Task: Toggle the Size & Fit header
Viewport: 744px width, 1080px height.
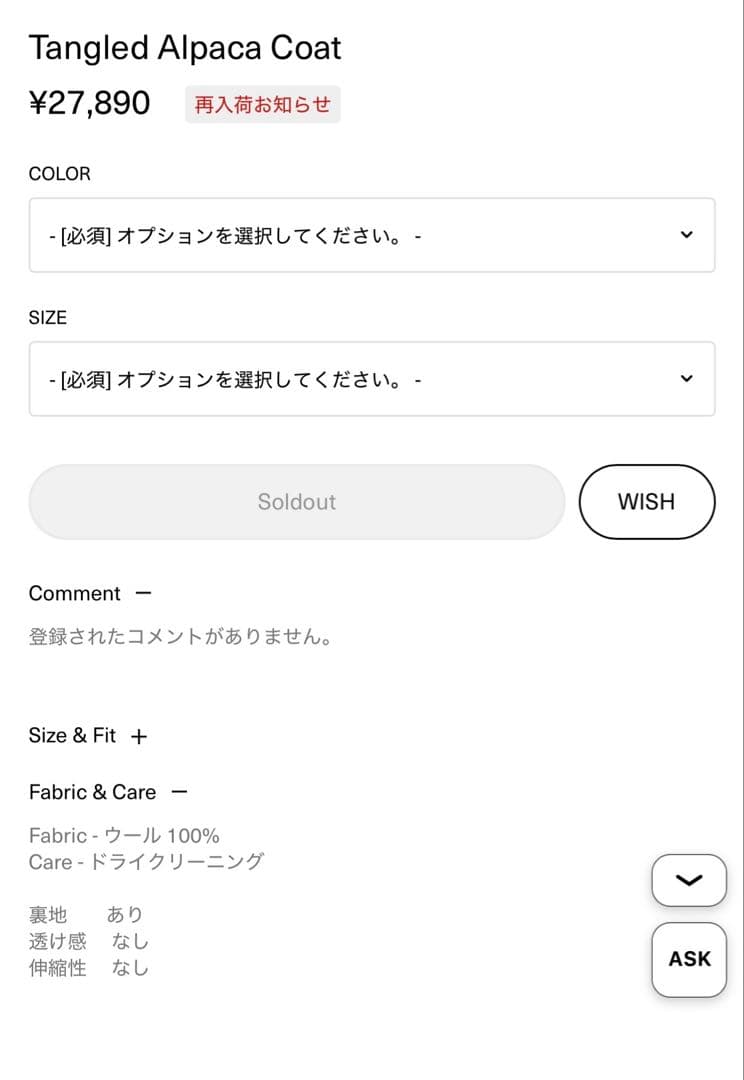Action: [73, 736]
